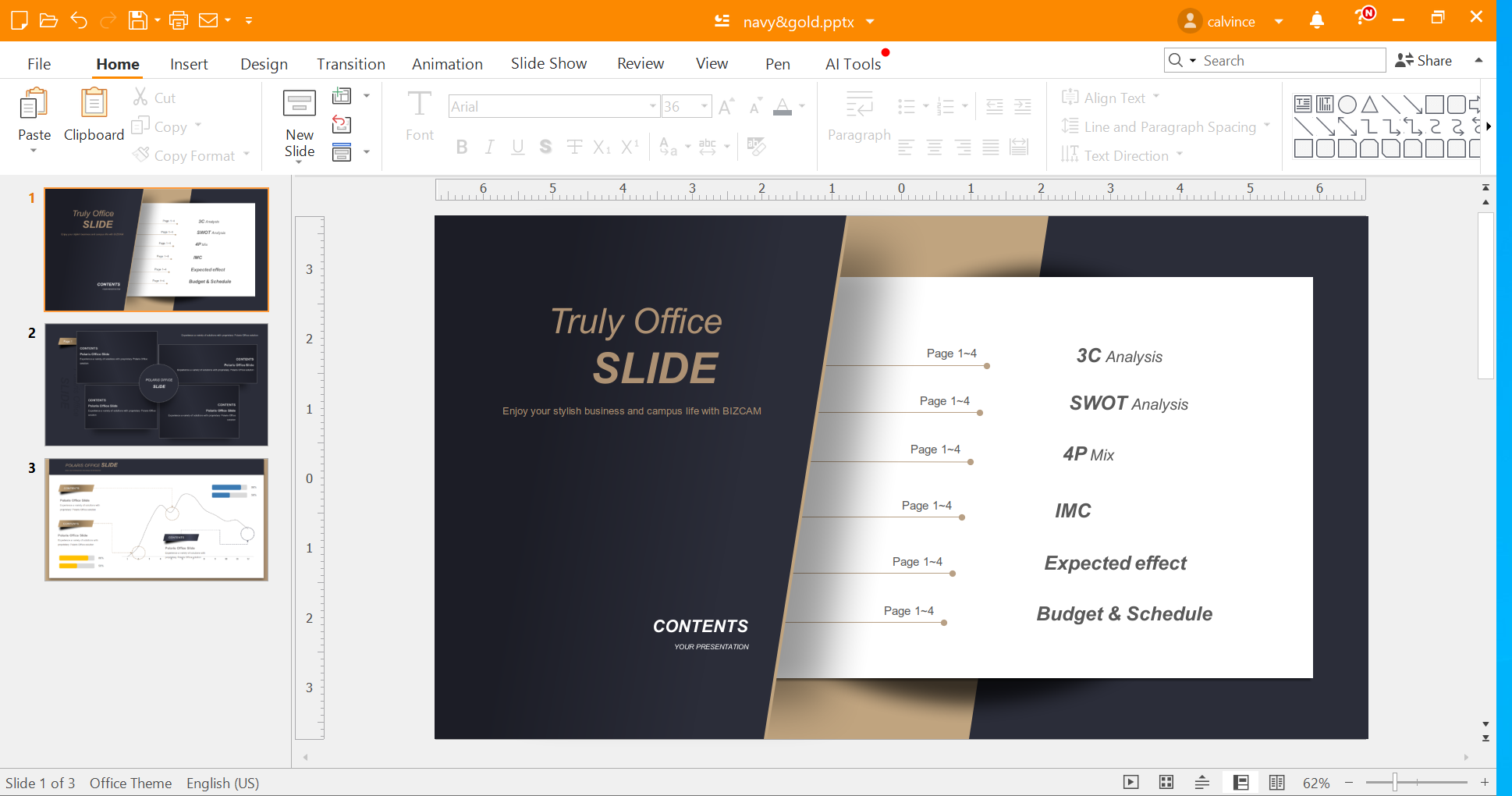Viewport: 1512px width, 796px height.
Task: Select the Format Painter icon
Action: tap(140, 155)
